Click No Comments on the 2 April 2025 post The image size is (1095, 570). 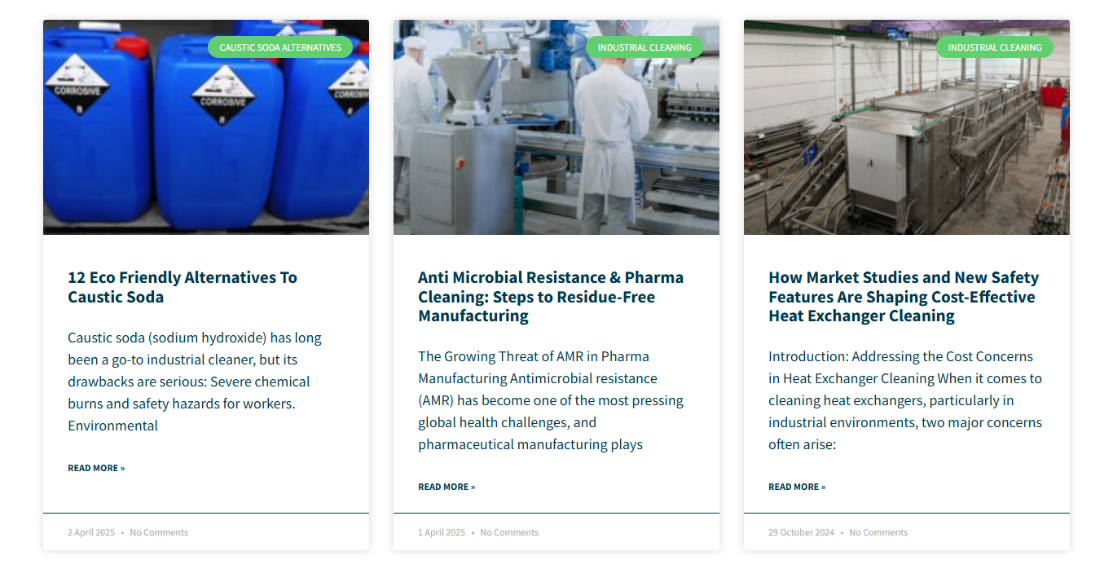pyautogui.click(x=159, y=532)
